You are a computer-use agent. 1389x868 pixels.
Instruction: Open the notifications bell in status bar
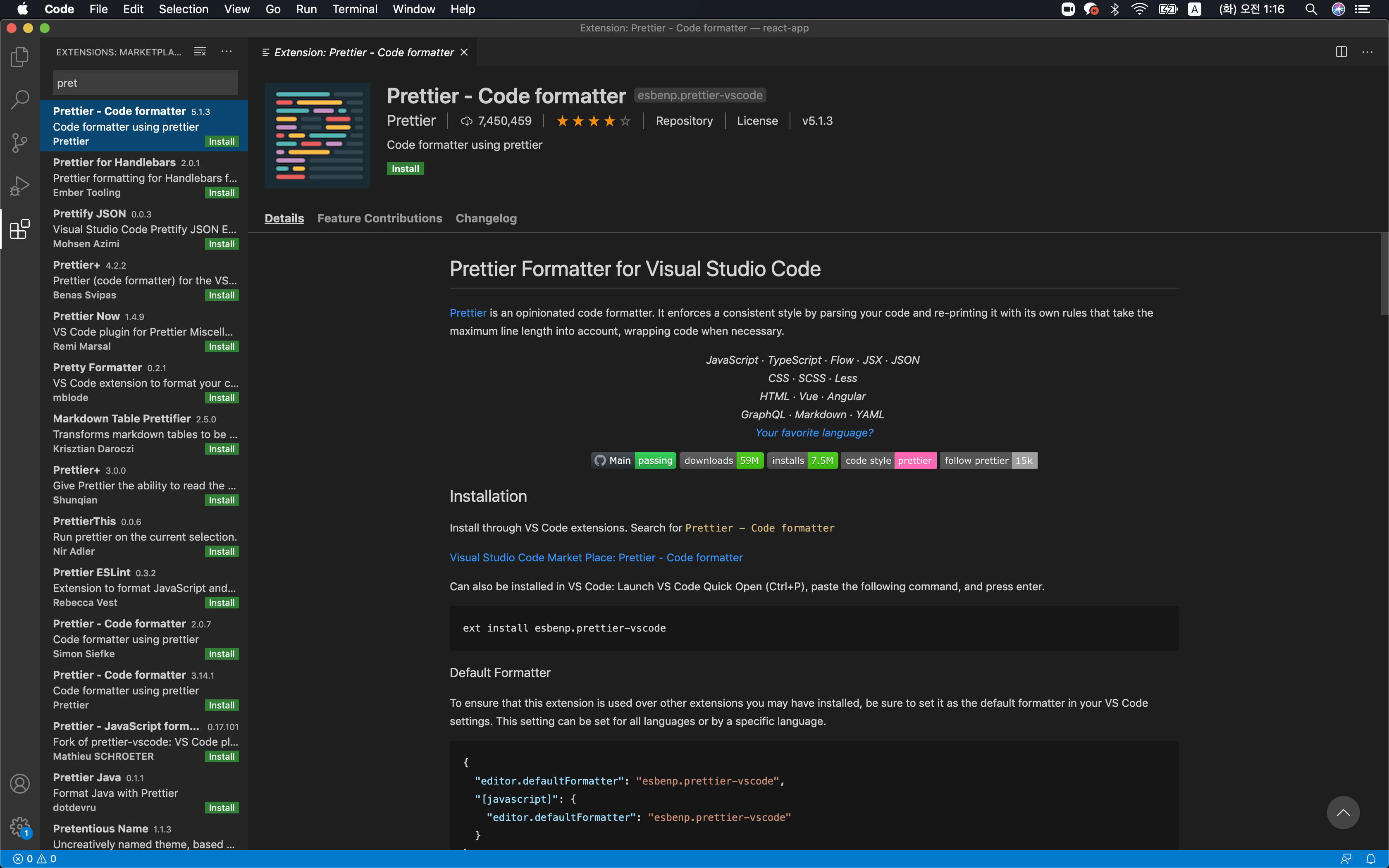[1371, 859]
